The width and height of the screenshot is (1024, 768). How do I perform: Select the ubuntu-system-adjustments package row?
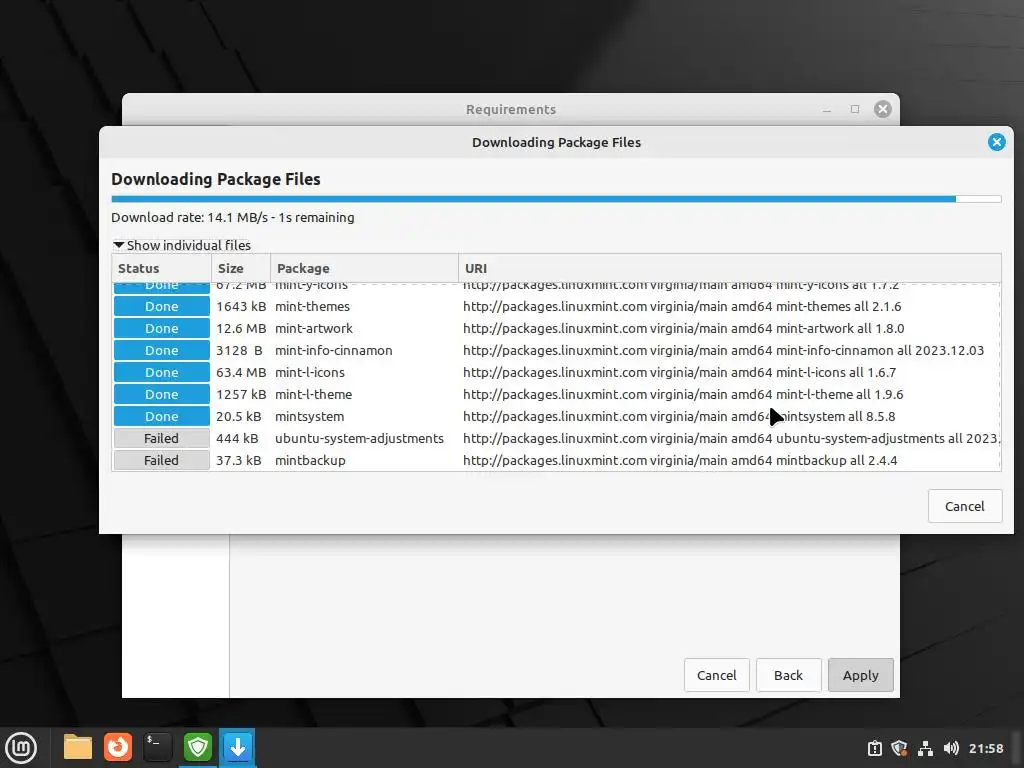pos(556,438)
